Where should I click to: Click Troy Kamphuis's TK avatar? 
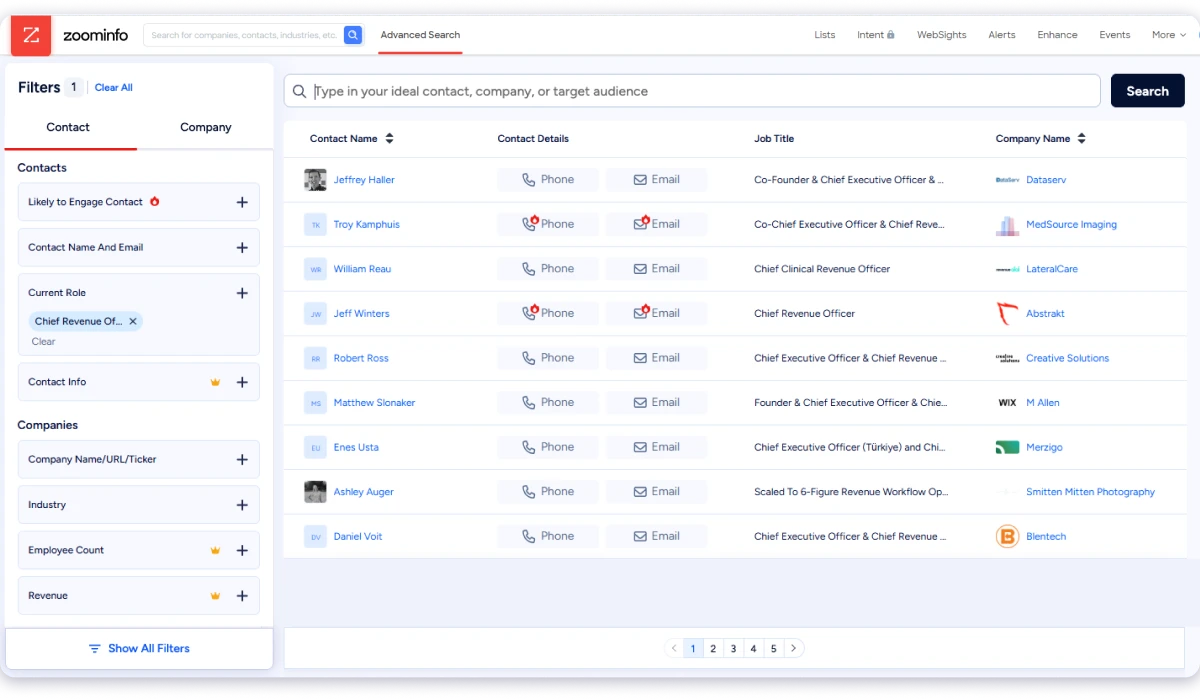[x=316, y=225]
